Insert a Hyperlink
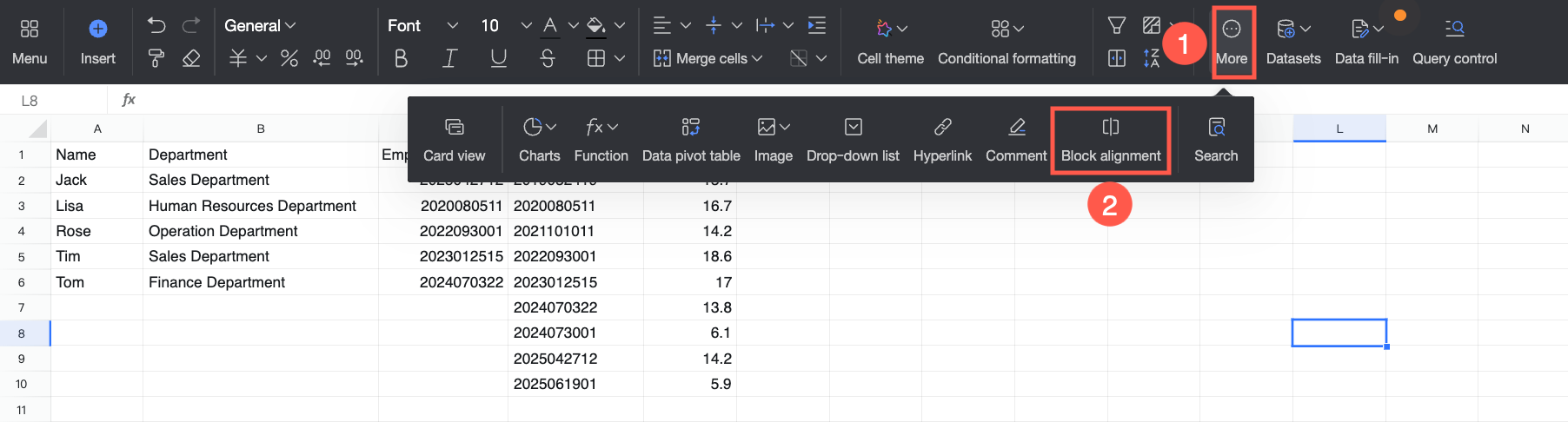The width and height of the screenshot is (1568, 422). pyautogui.click(x=942, y=140)
